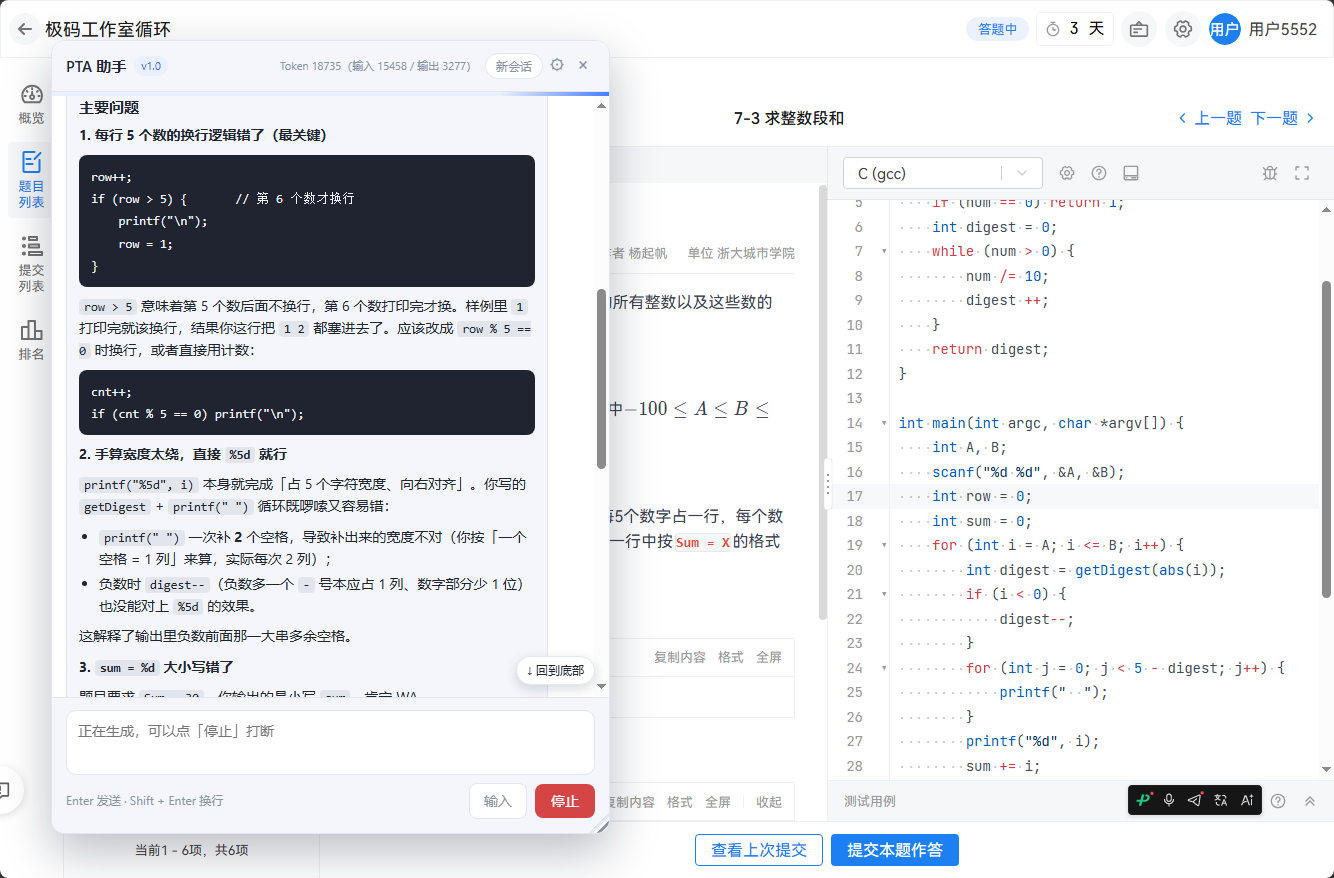1334x878 pixels.
Task: Click the bug debug icon
Action: [x=1270, y=173]
